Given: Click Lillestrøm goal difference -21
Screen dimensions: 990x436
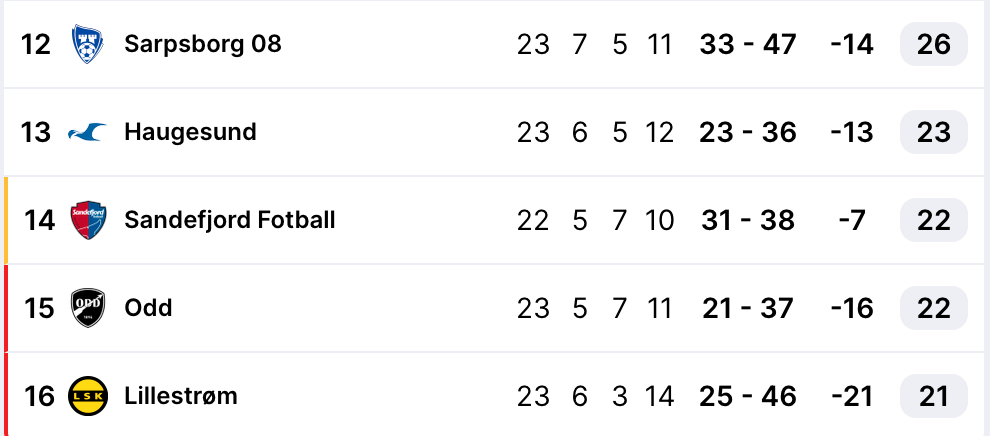Looking at the screenshot, I should click(x=851, y=396).
